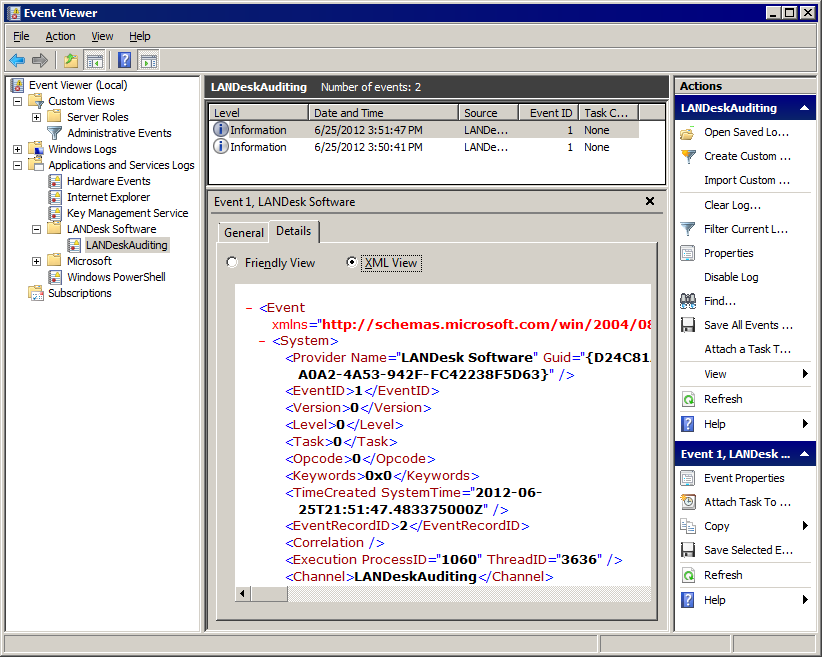Collapse the System XML element
Screen dimensions: 822x657
[x=262, y=341]
